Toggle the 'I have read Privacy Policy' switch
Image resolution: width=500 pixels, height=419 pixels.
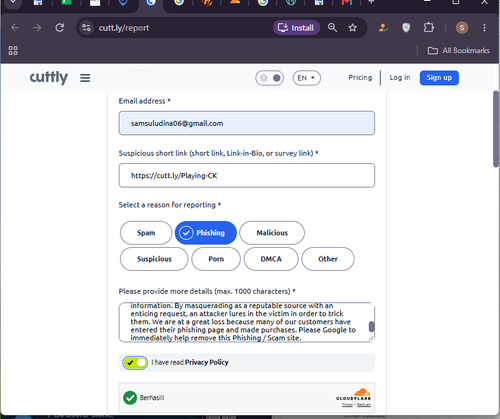coord(135,362)
